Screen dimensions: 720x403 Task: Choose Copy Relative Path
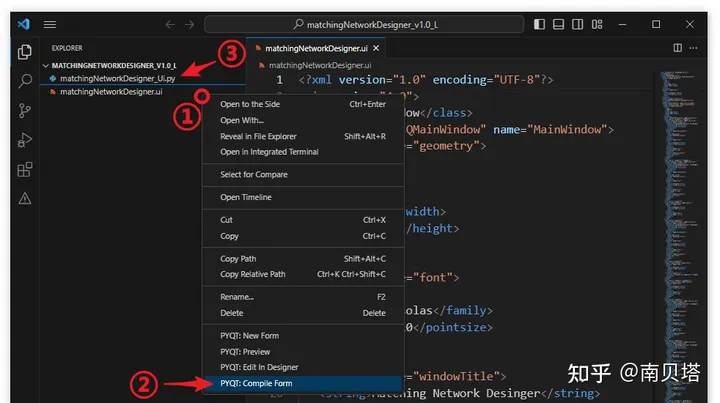(303, 274)
